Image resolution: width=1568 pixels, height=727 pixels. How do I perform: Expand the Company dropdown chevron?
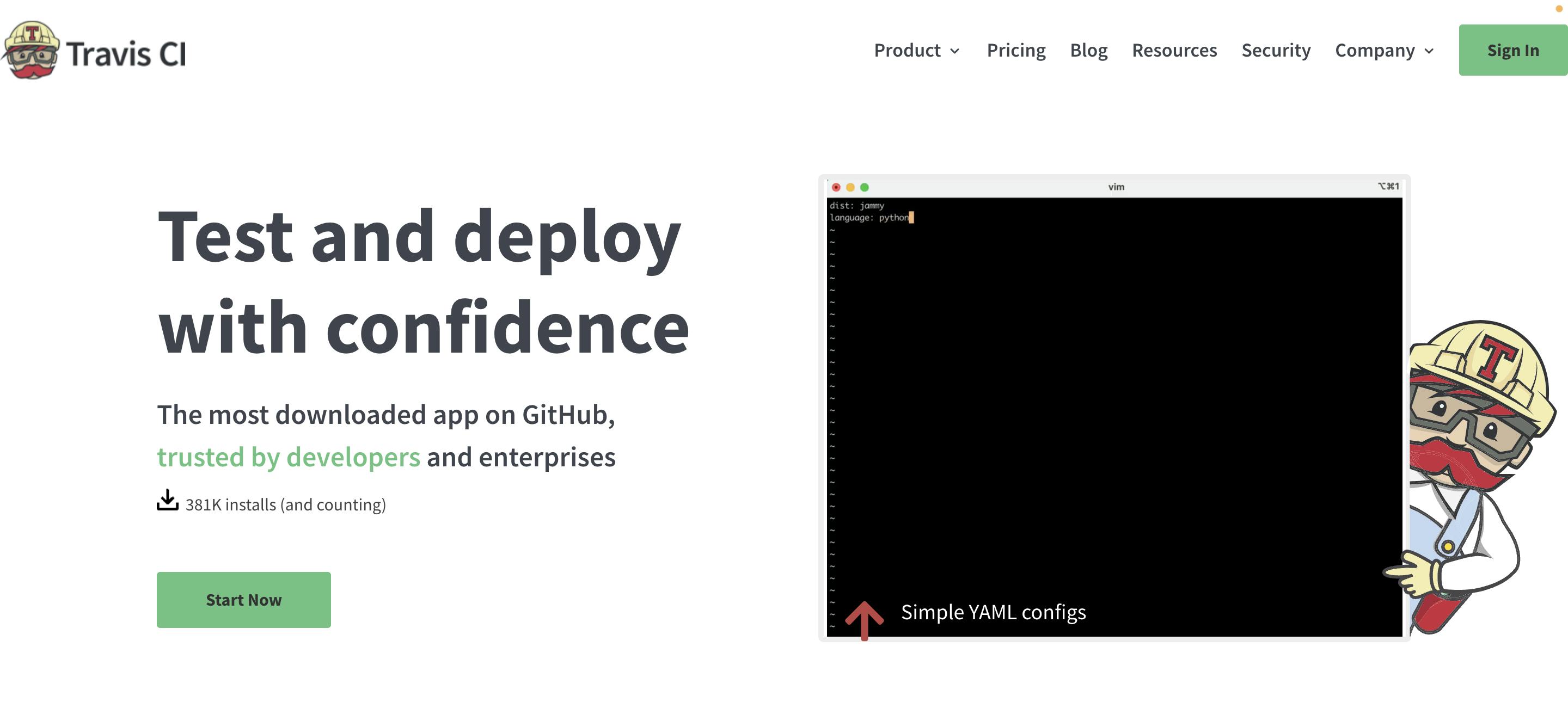[x=1429, y=51]
